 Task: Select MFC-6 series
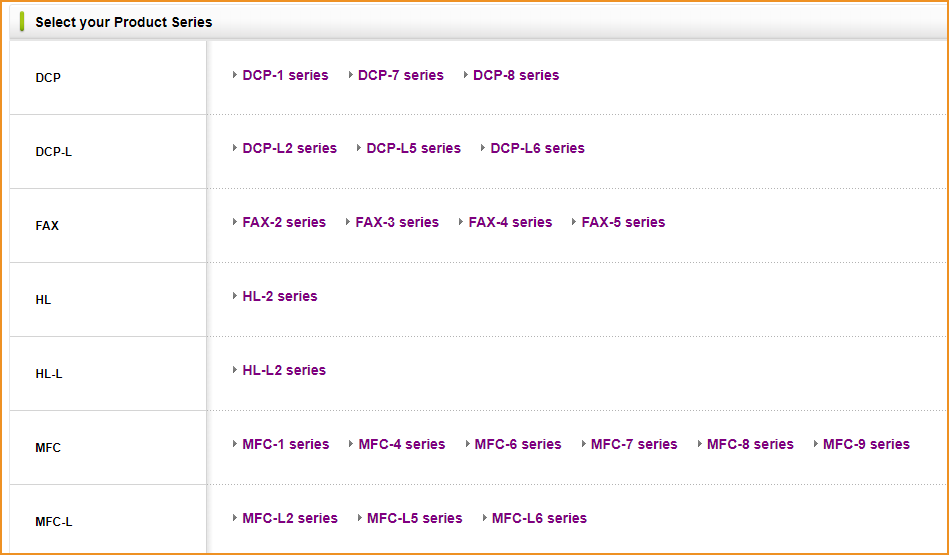click(x=518, y=444)
